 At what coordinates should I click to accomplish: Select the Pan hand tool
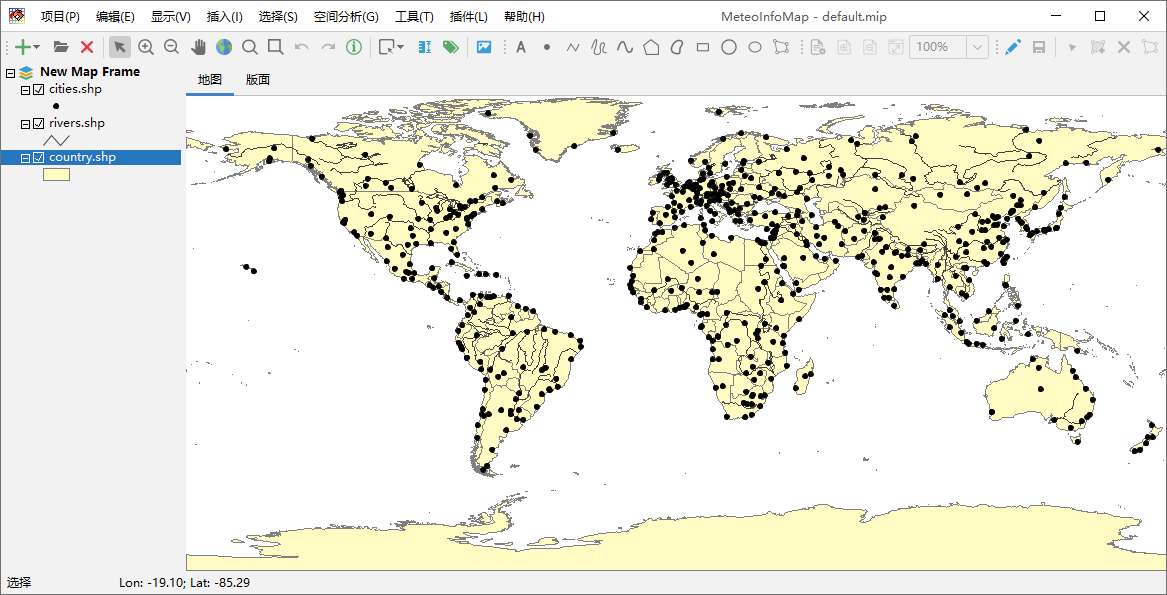pyautogui.click(x=198, y=47)
